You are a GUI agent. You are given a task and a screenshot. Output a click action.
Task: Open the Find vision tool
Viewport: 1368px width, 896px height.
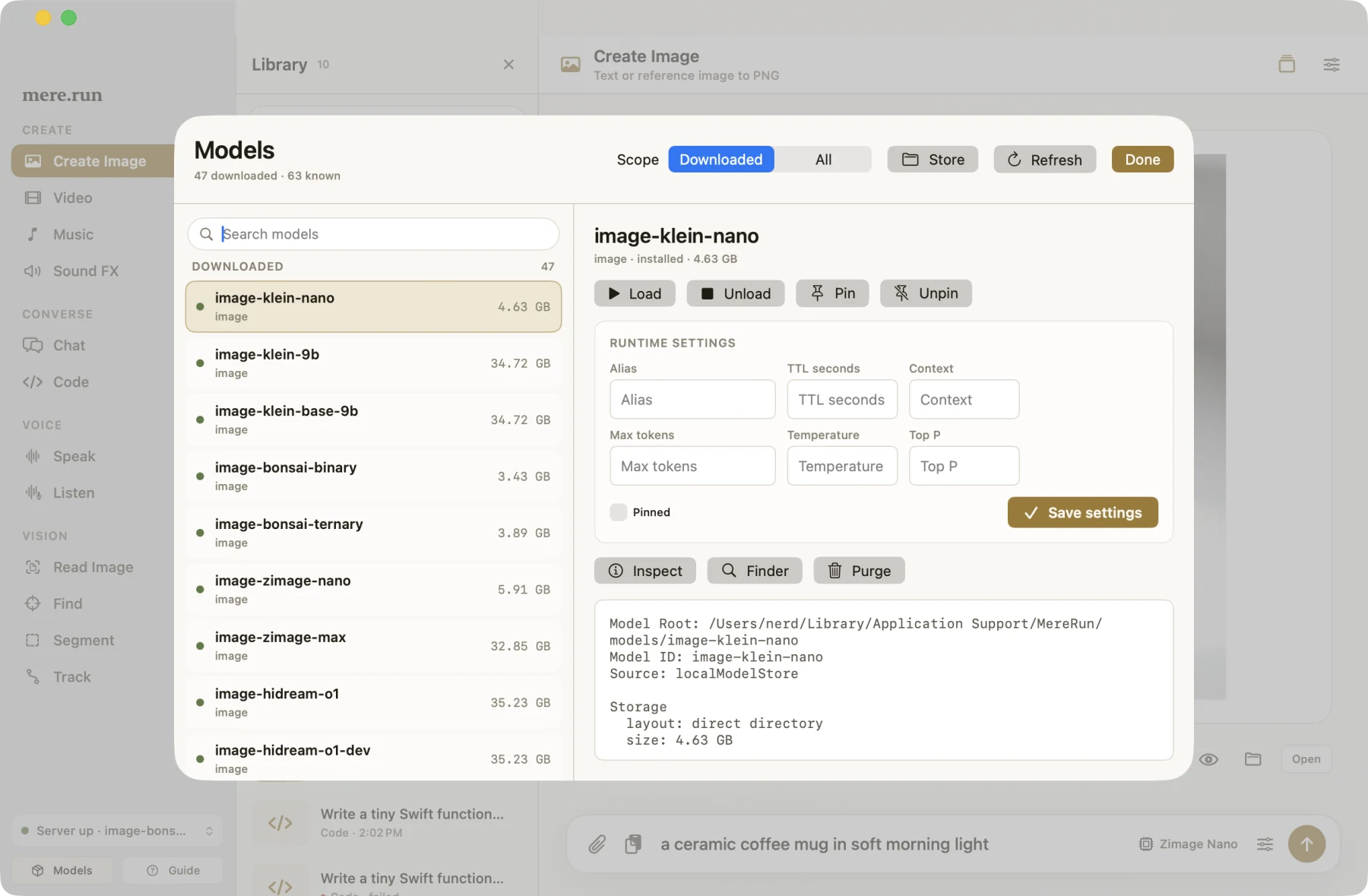coord(67,603)
